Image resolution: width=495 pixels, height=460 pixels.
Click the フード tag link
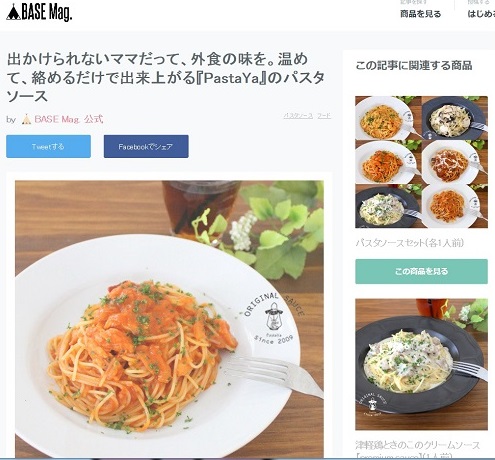324,116
